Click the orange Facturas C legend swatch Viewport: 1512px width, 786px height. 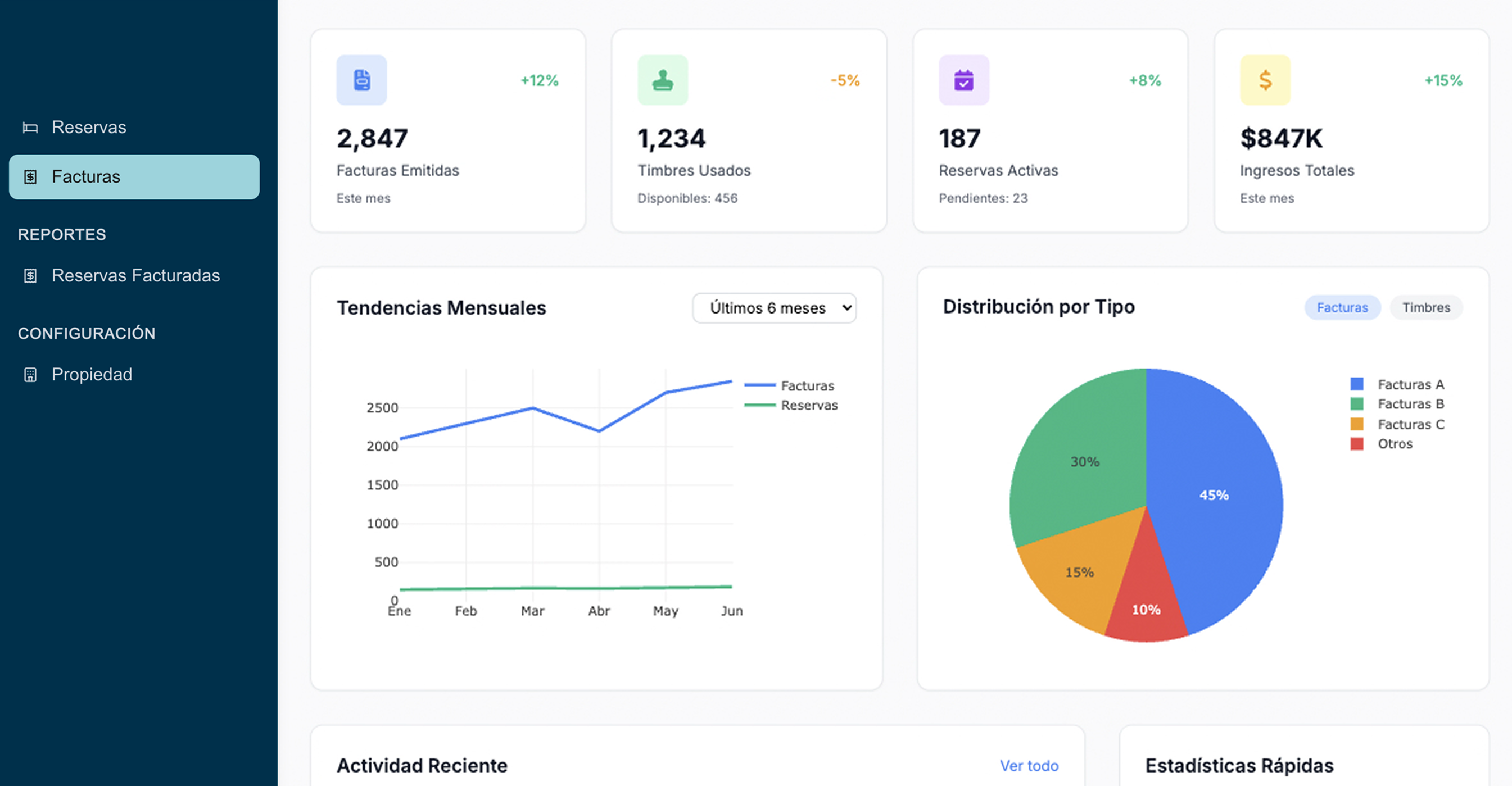tap(1356, 424)
